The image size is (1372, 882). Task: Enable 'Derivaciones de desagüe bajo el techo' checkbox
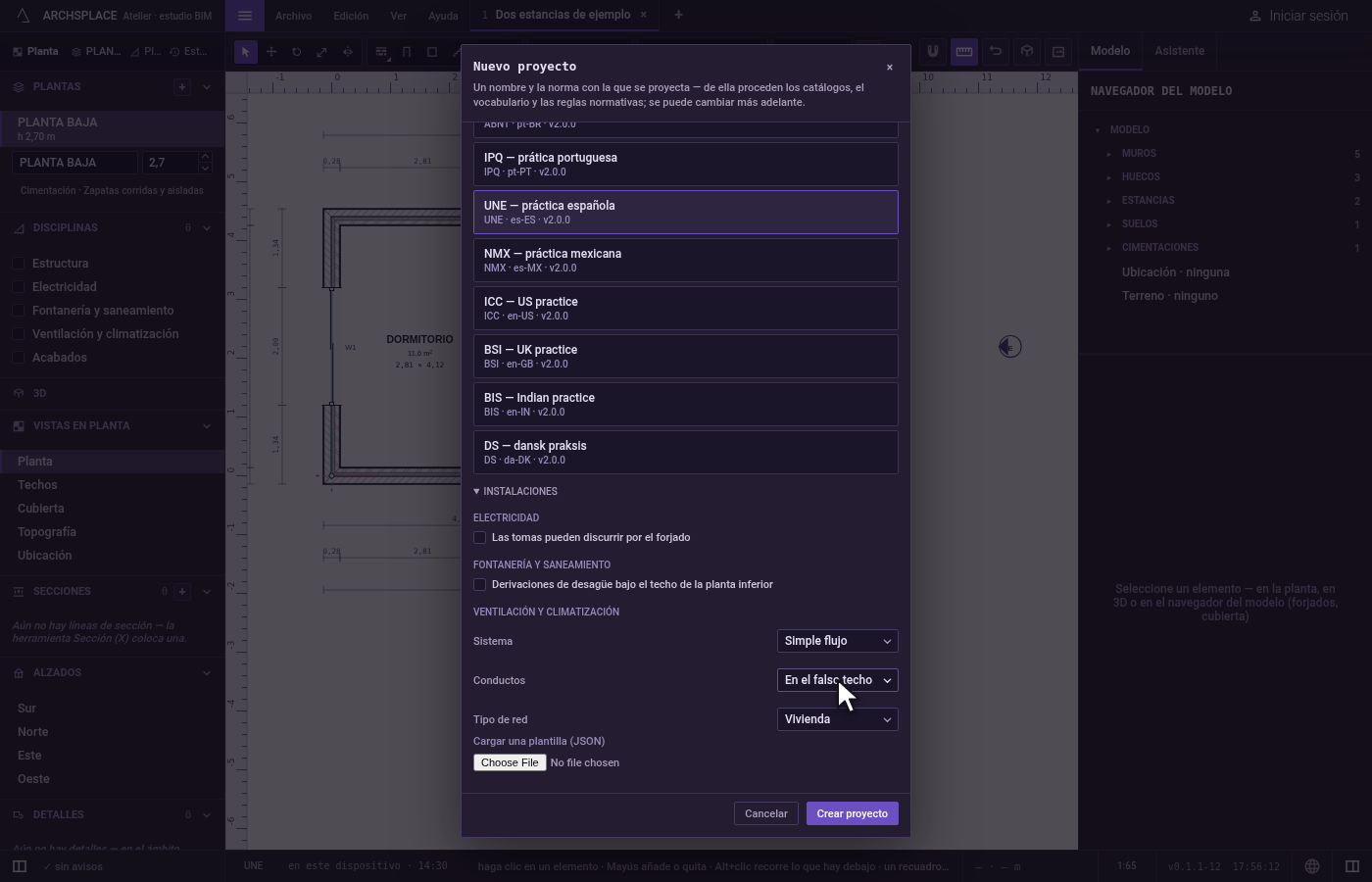[480, 585]
